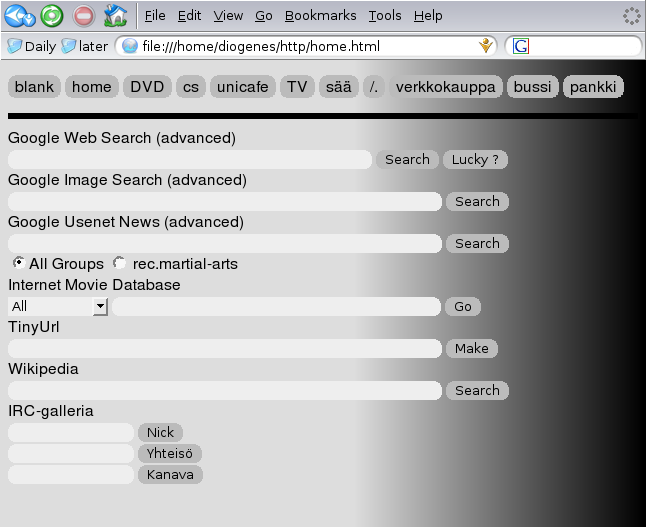The height and width of the screenshot is (527, 646).
Task: Click the Yhteisö button
Action: coord(170,454)
